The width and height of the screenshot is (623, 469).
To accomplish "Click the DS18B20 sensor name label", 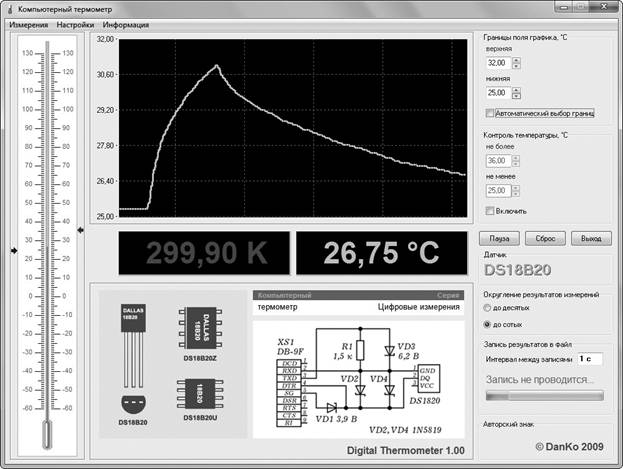I will point(518,270).
